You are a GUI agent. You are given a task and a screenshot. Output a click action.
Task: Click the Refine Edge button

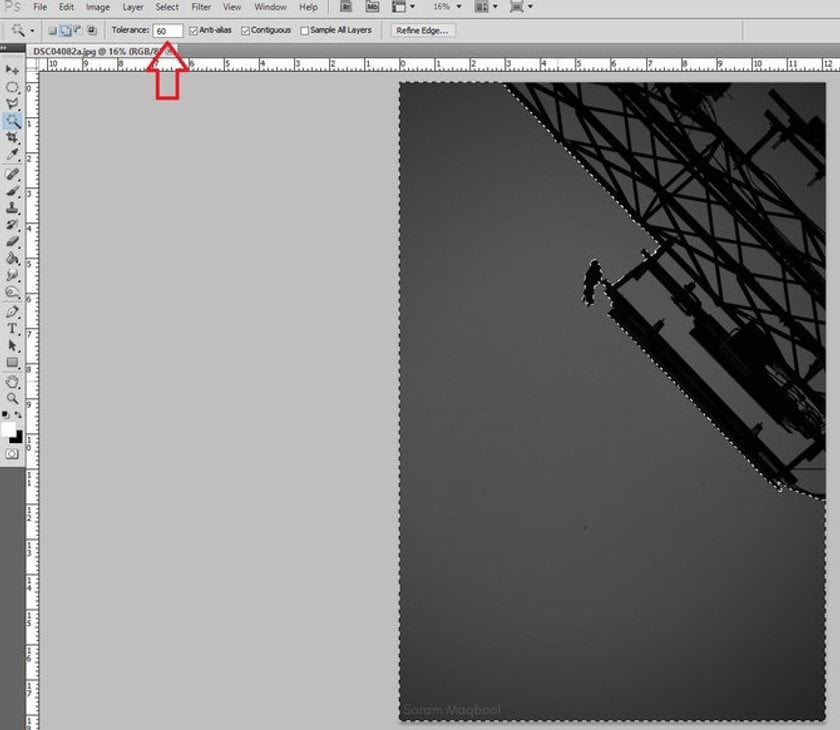(x=422, y=31)
